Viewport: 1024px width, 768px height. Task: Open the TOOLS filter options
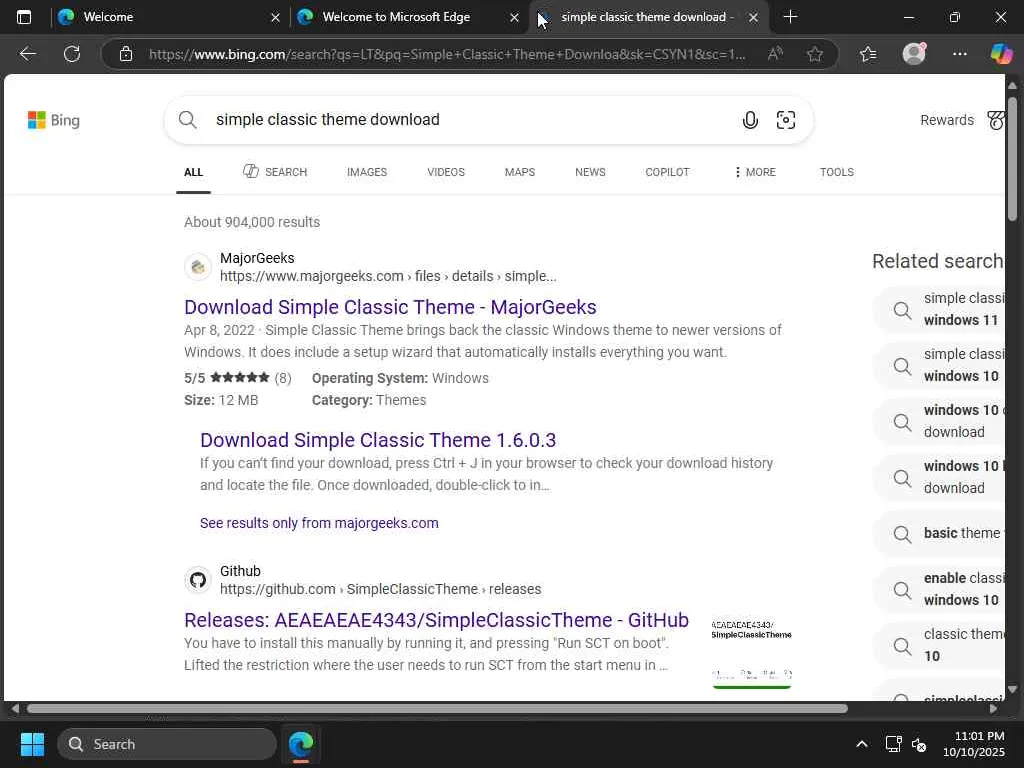click(837, 172)
